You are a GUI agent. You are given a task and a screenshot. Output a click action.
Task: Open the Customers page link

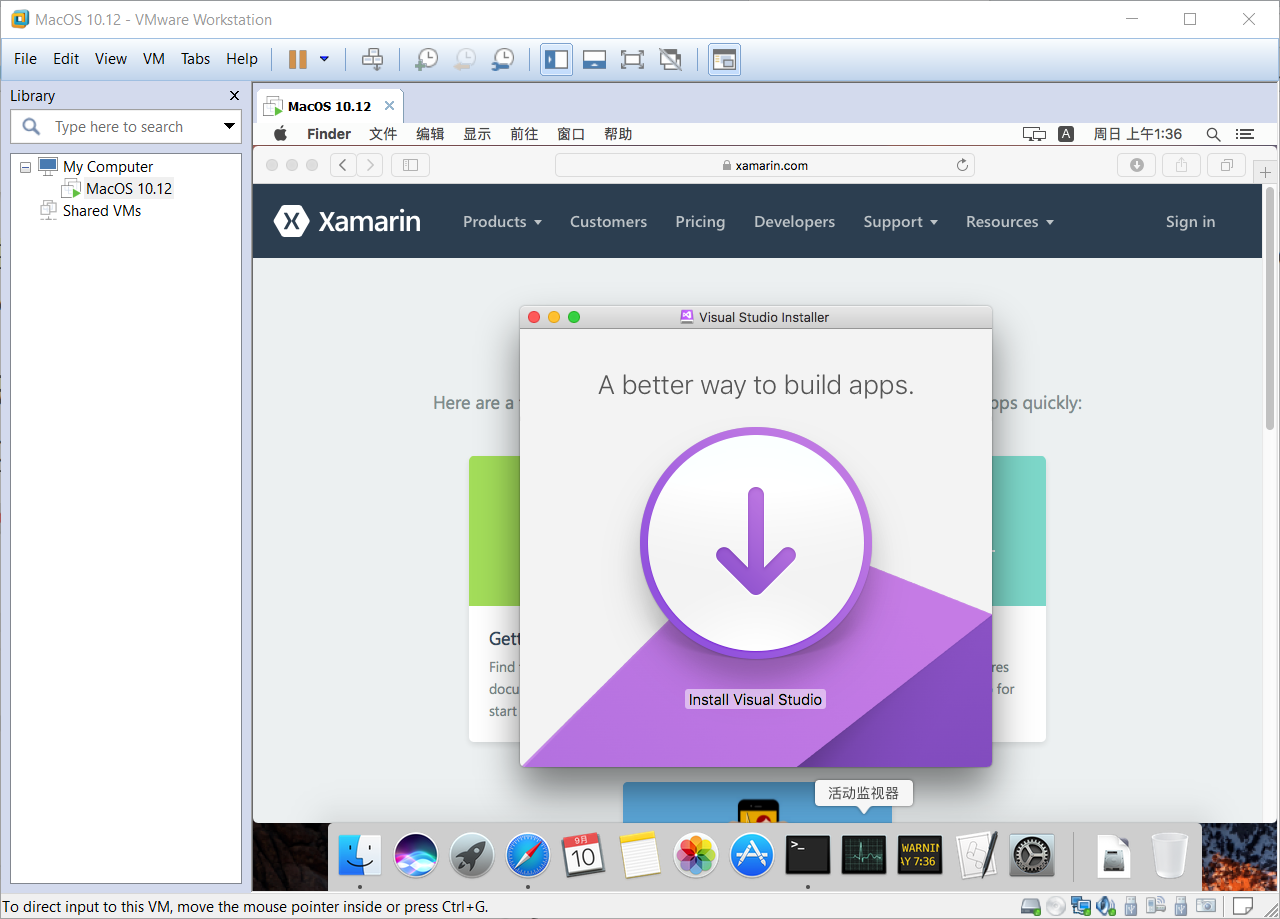coord(608,222)
